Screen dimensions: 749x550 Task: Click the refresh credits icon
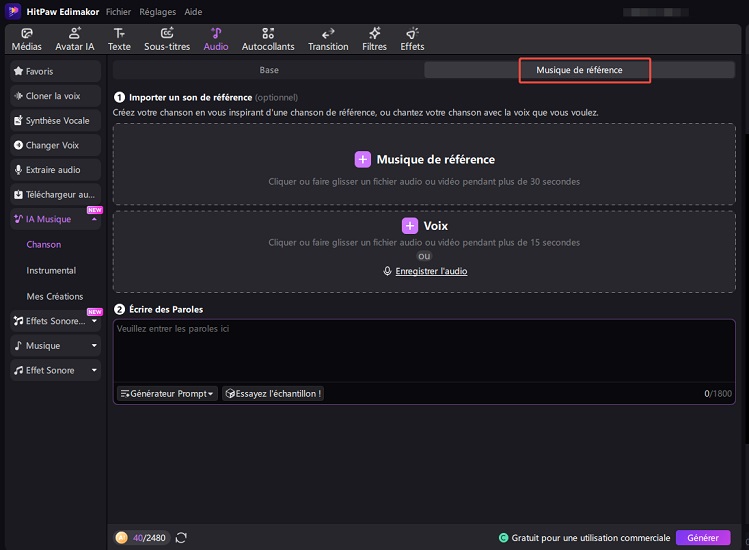[181, 538]
